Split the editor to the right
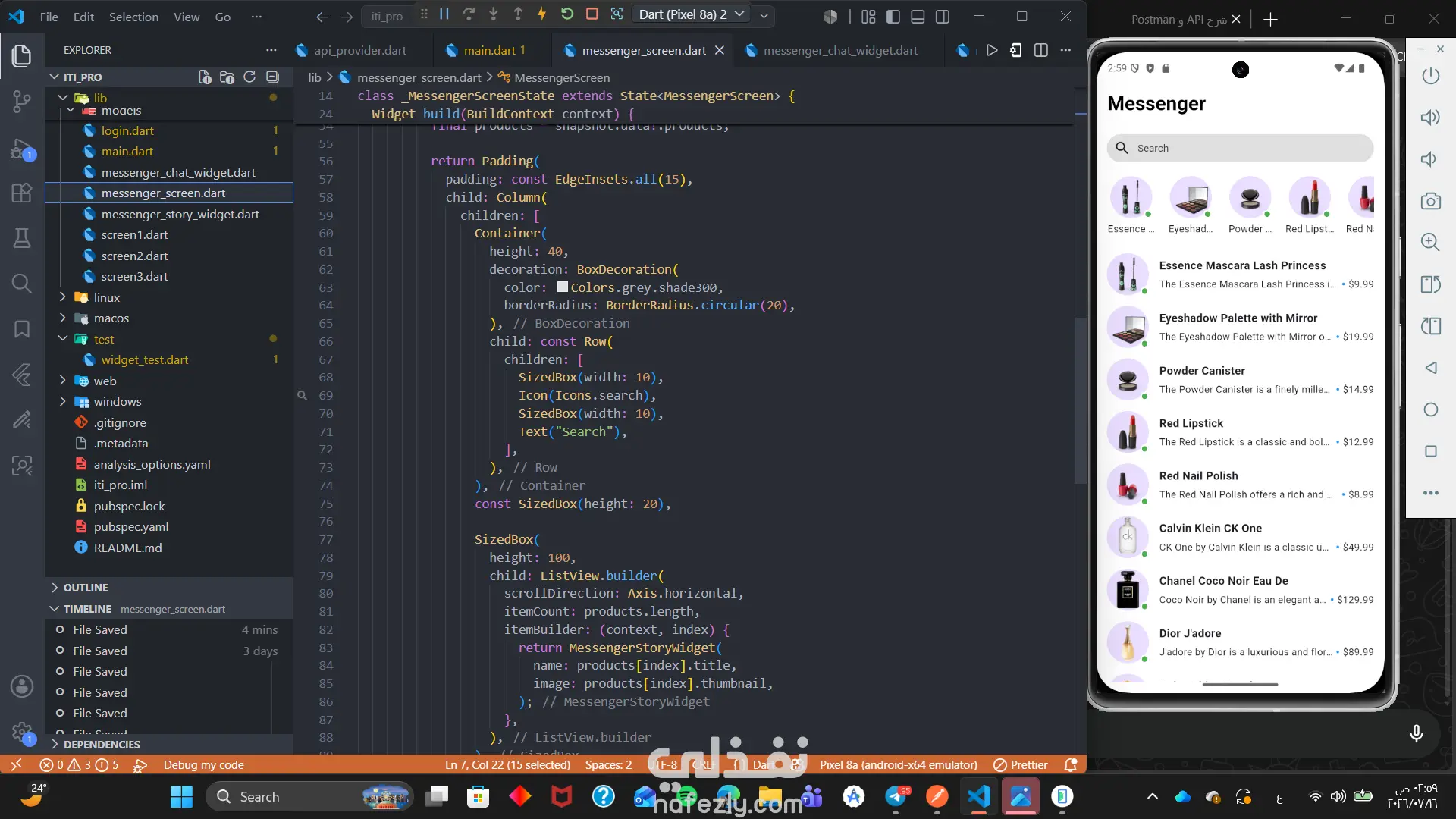 tap(1041, 50)
